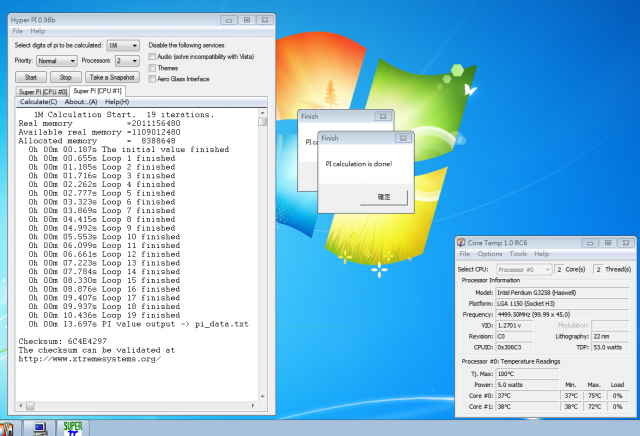Click the Lithography field 22 nm
640x436 pixels.
(x=610, y=336)
